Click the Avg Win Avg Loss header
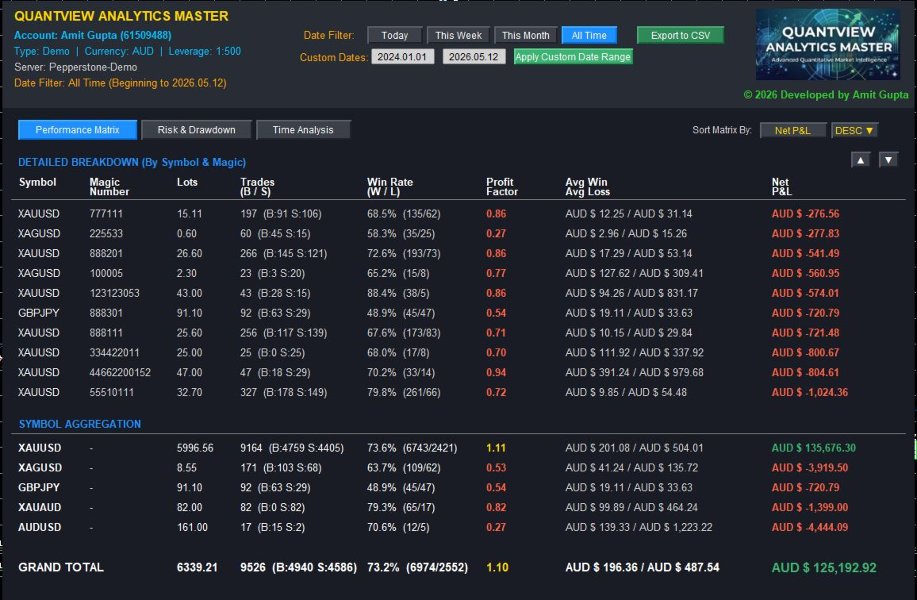 tap(587, 187)
